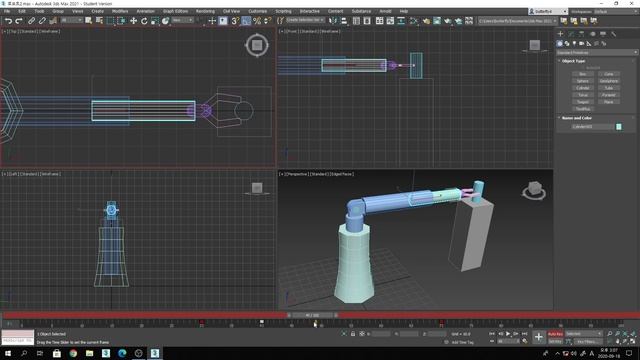Screen dimensions: 640x360
Task: Open the Rendering menu
Action: 205,11
